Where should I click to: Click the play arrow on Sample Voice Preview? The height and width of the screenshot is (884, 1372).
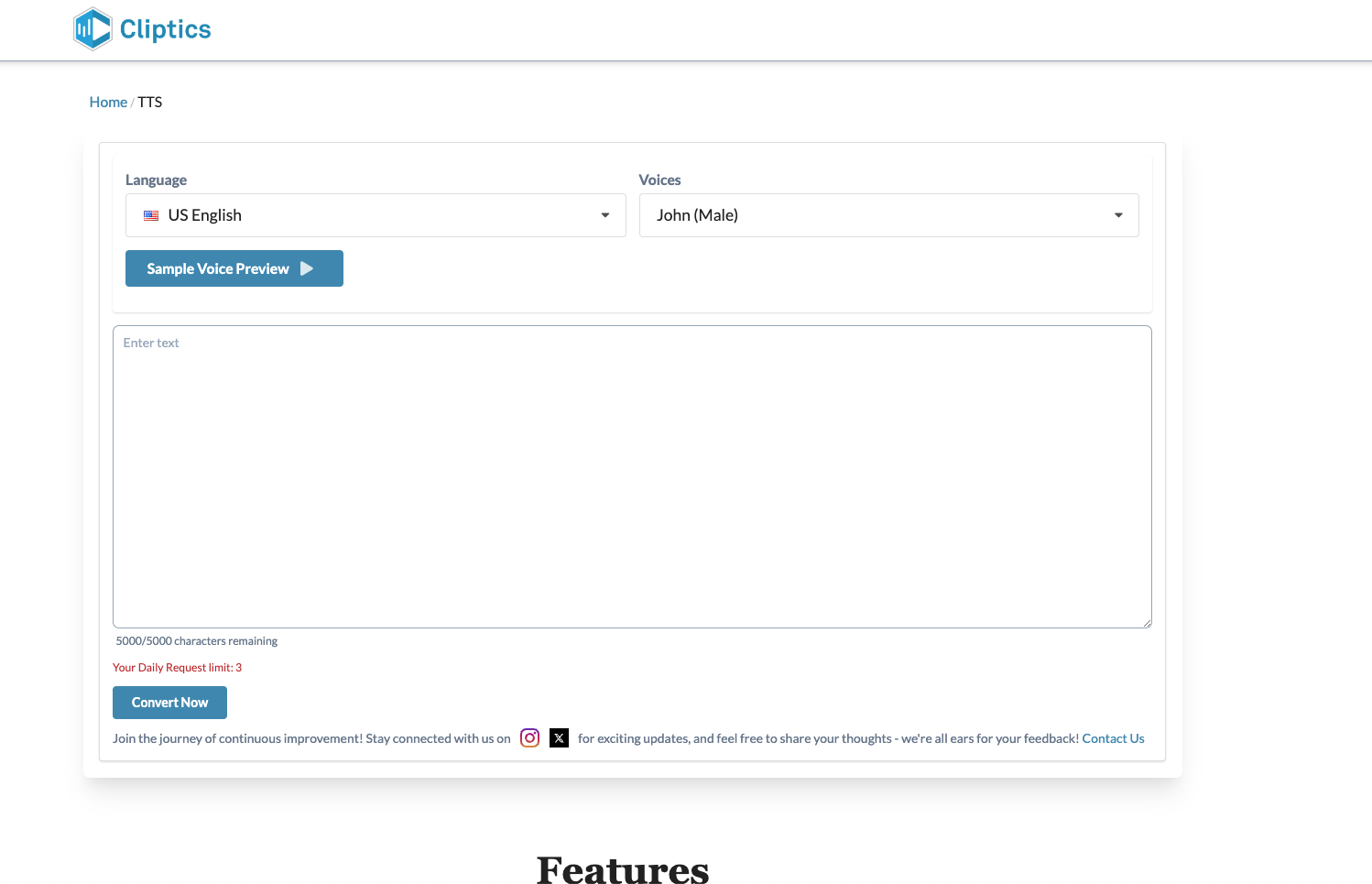(306, 267)
